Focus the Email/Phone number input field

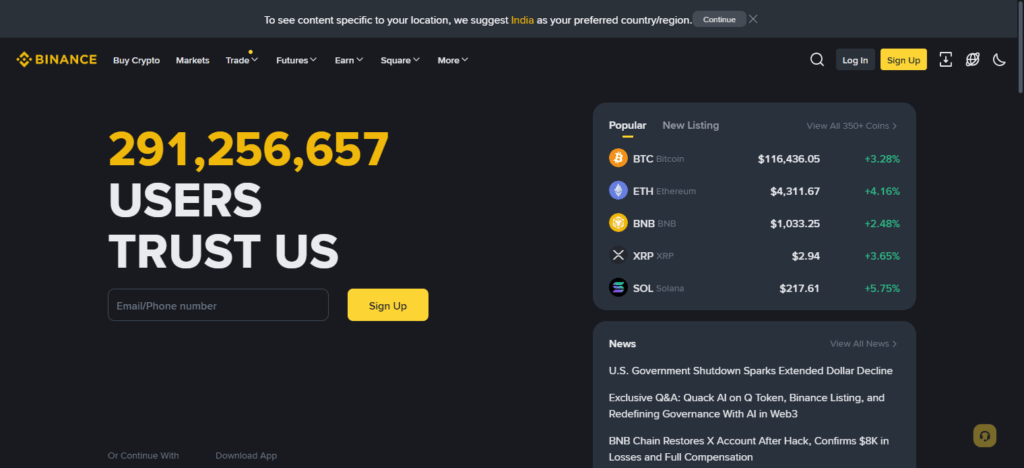click(218, 305)
